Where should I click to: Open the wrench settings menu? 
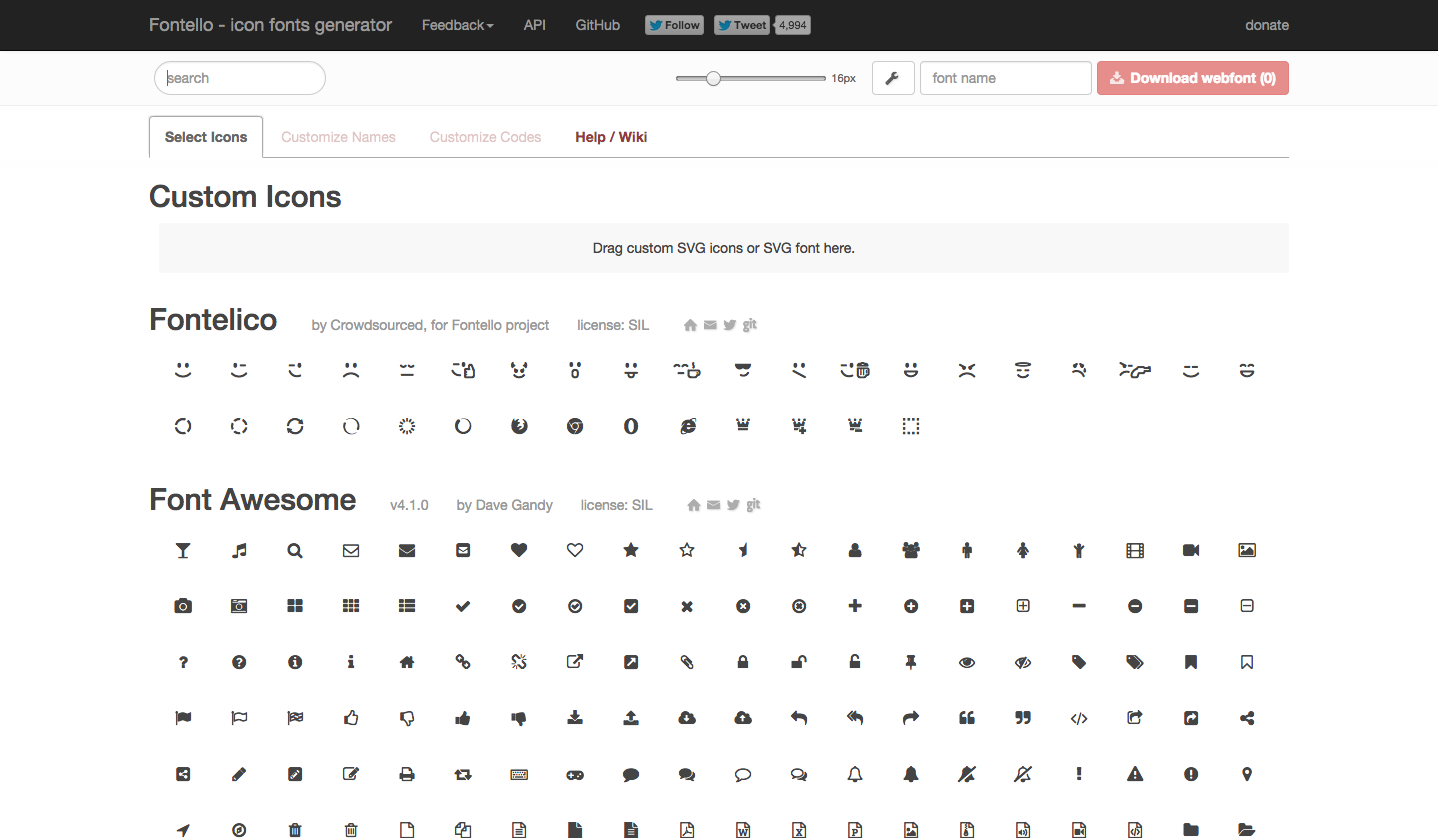[x=893, y=78]
